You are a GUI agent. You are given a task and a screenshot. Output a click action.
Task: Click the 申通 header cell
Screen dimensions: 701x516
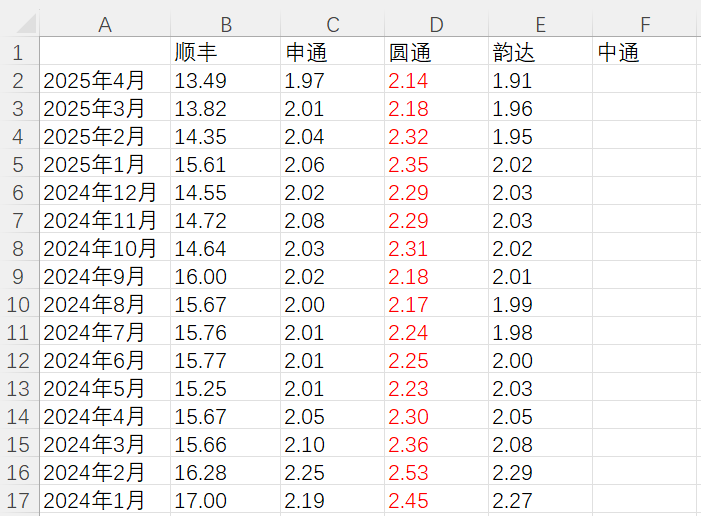pos(333,52)
